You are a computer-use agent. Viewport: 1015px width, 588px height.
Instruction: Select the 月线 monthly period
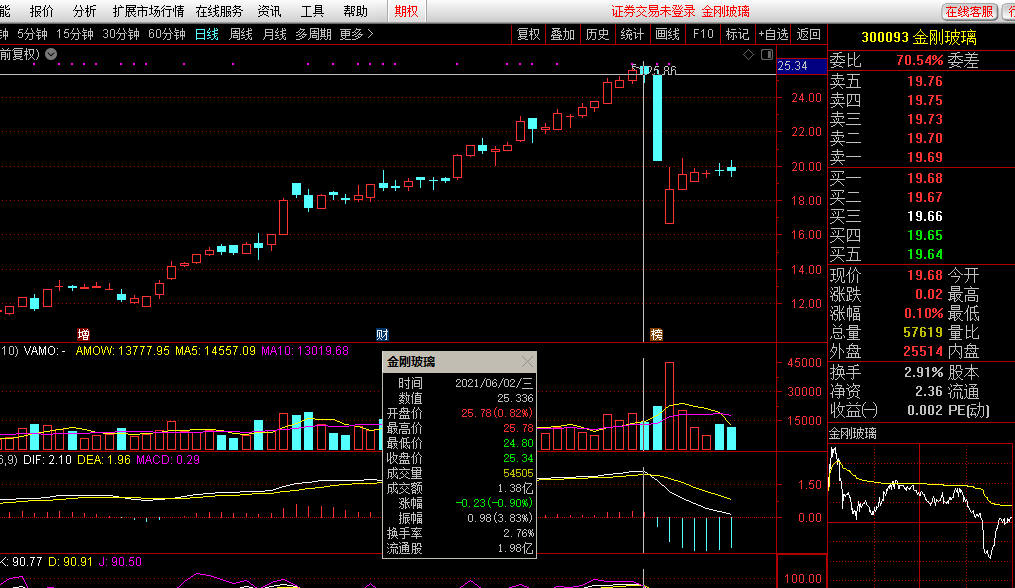[274, 34]
